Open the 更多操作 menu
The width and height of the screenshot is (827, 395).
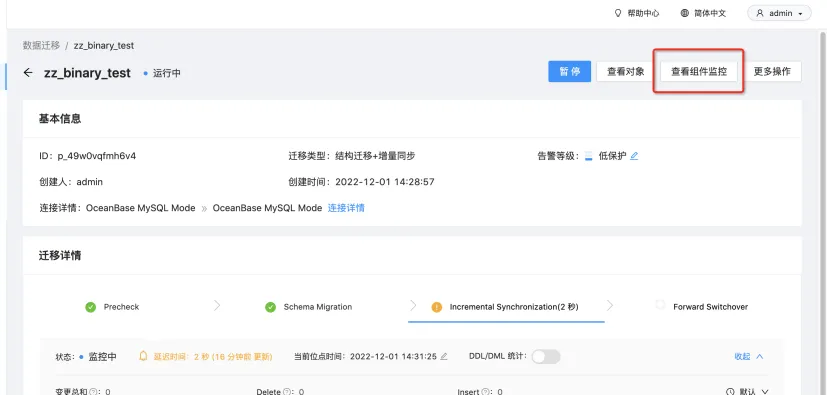(772, 72)
